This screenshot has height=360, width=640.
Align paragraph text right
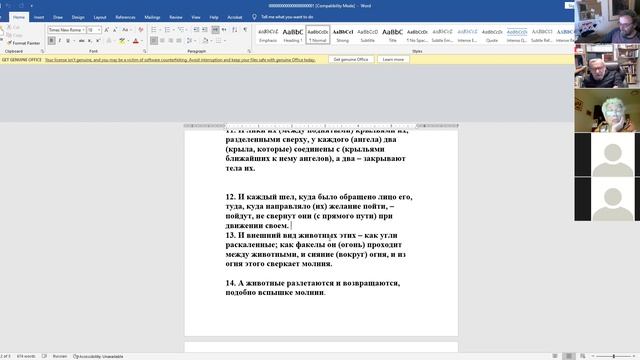click(171, 40)
